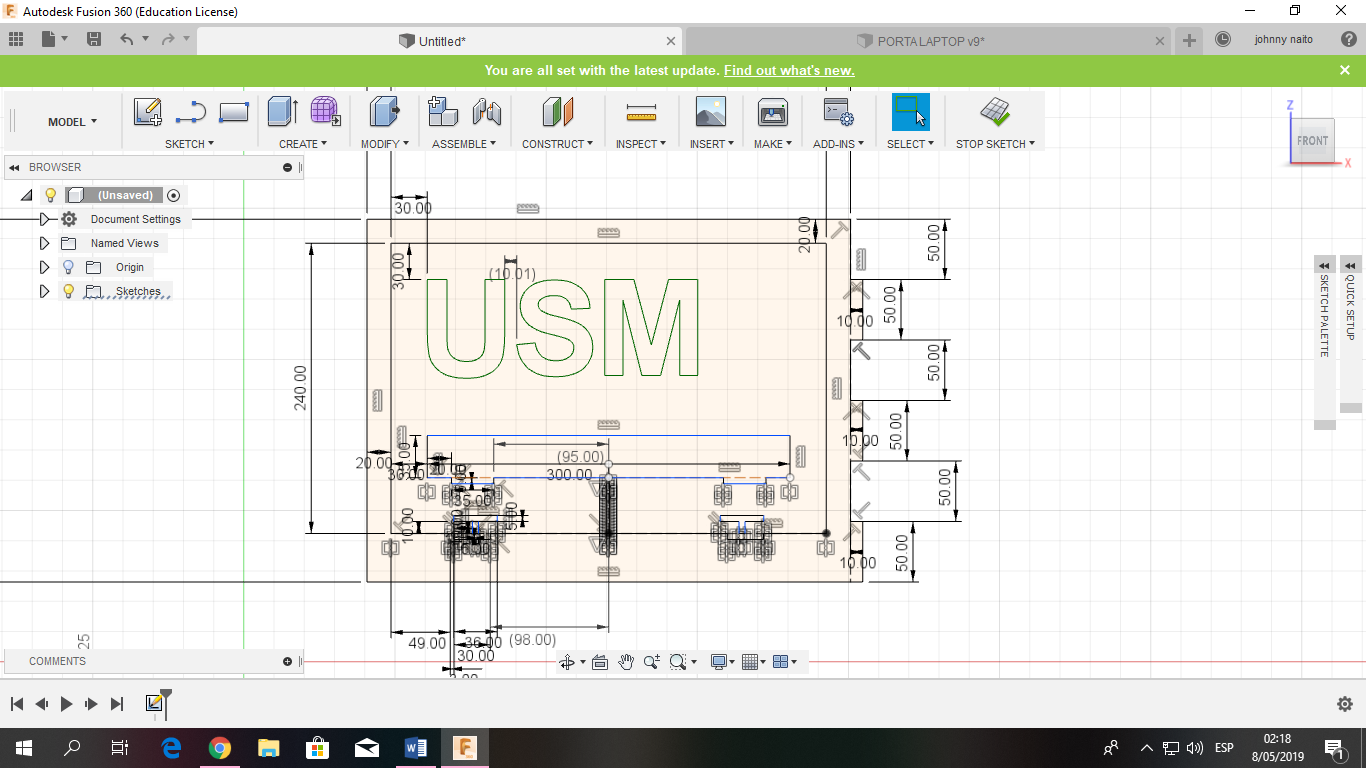Viewport: 1366px width, 768px height.
Task: Click the Undo arrow
Action: point(126,39)
